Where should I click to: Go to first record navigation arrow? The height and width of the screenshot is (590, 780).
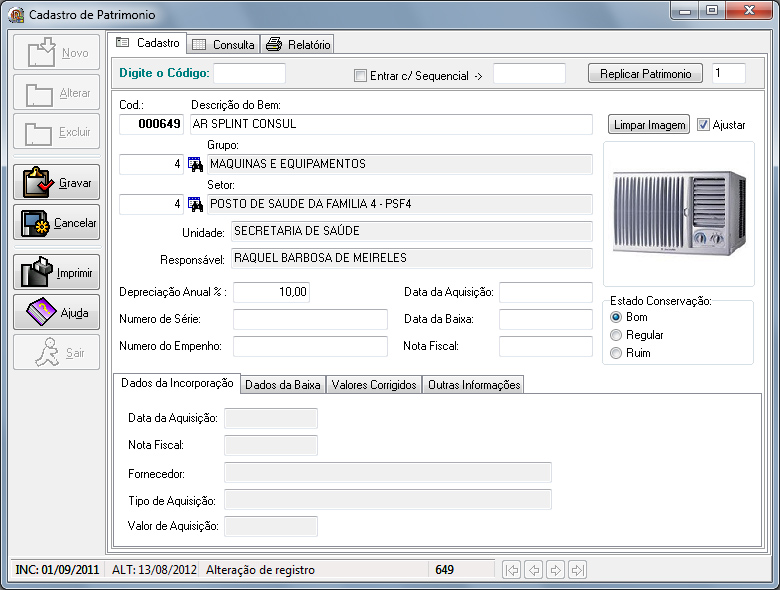(x=512, y=570)
